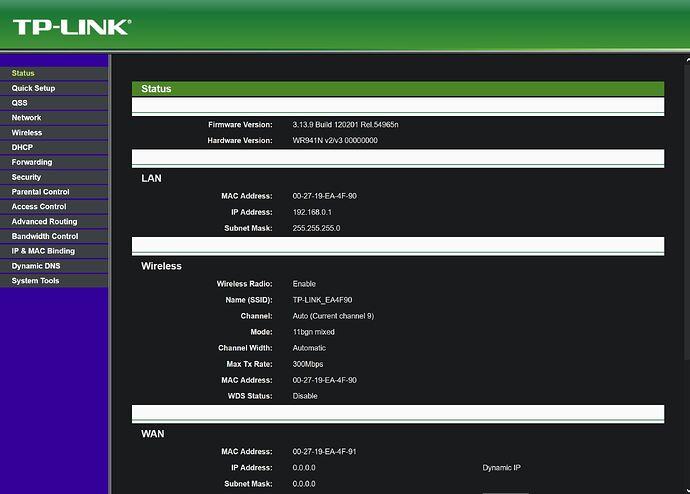Select Parental Control
Viewport: 690px width, 494px height.
(54, 192)
